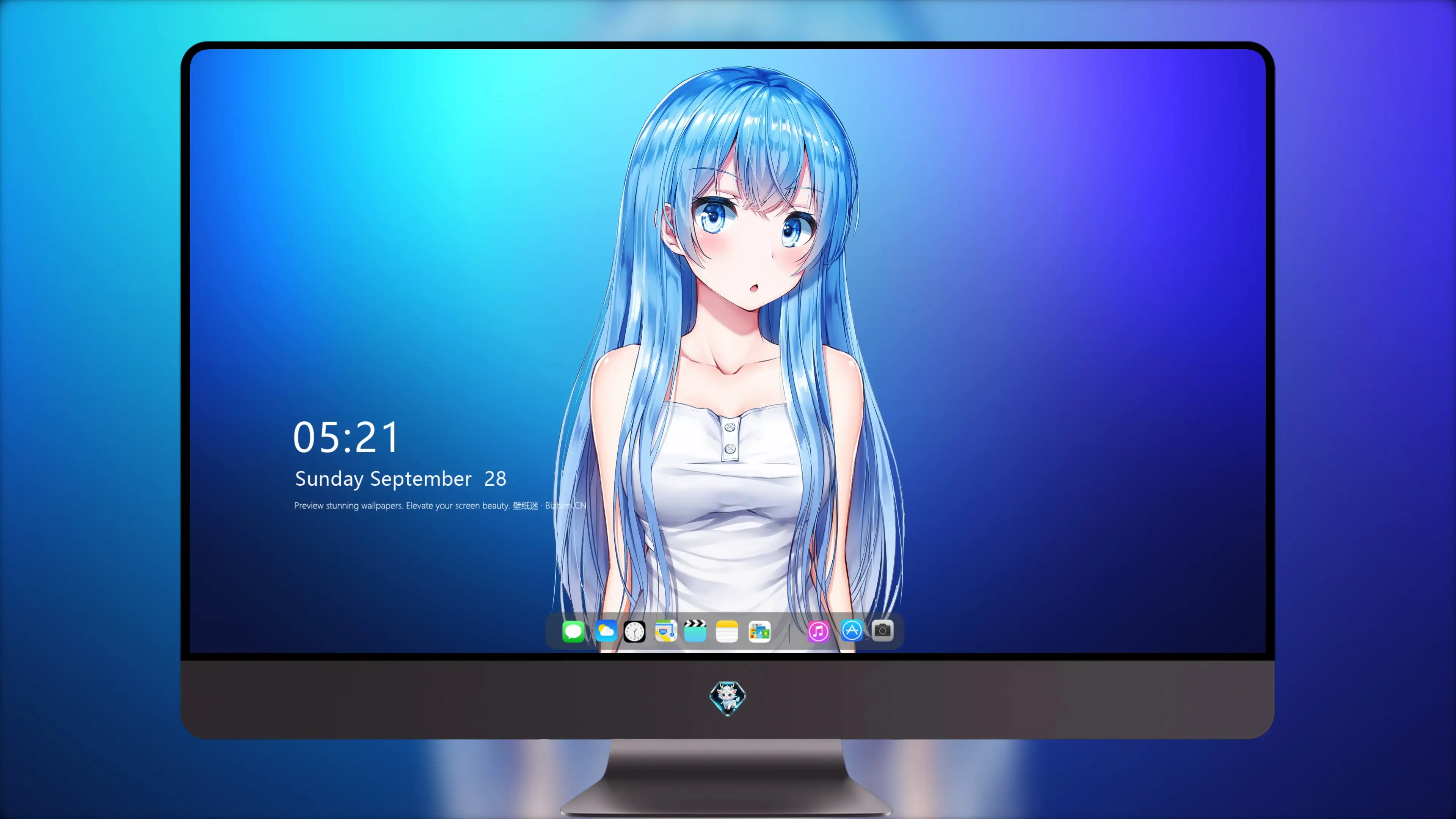Open the colorful Newsstand cards icon

click(x=759, y=631)
